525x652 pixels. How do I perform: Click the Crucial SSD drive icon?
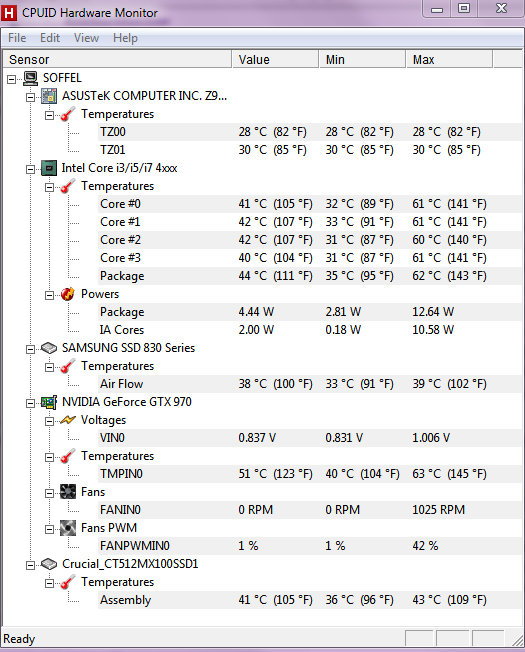(49, 564)
